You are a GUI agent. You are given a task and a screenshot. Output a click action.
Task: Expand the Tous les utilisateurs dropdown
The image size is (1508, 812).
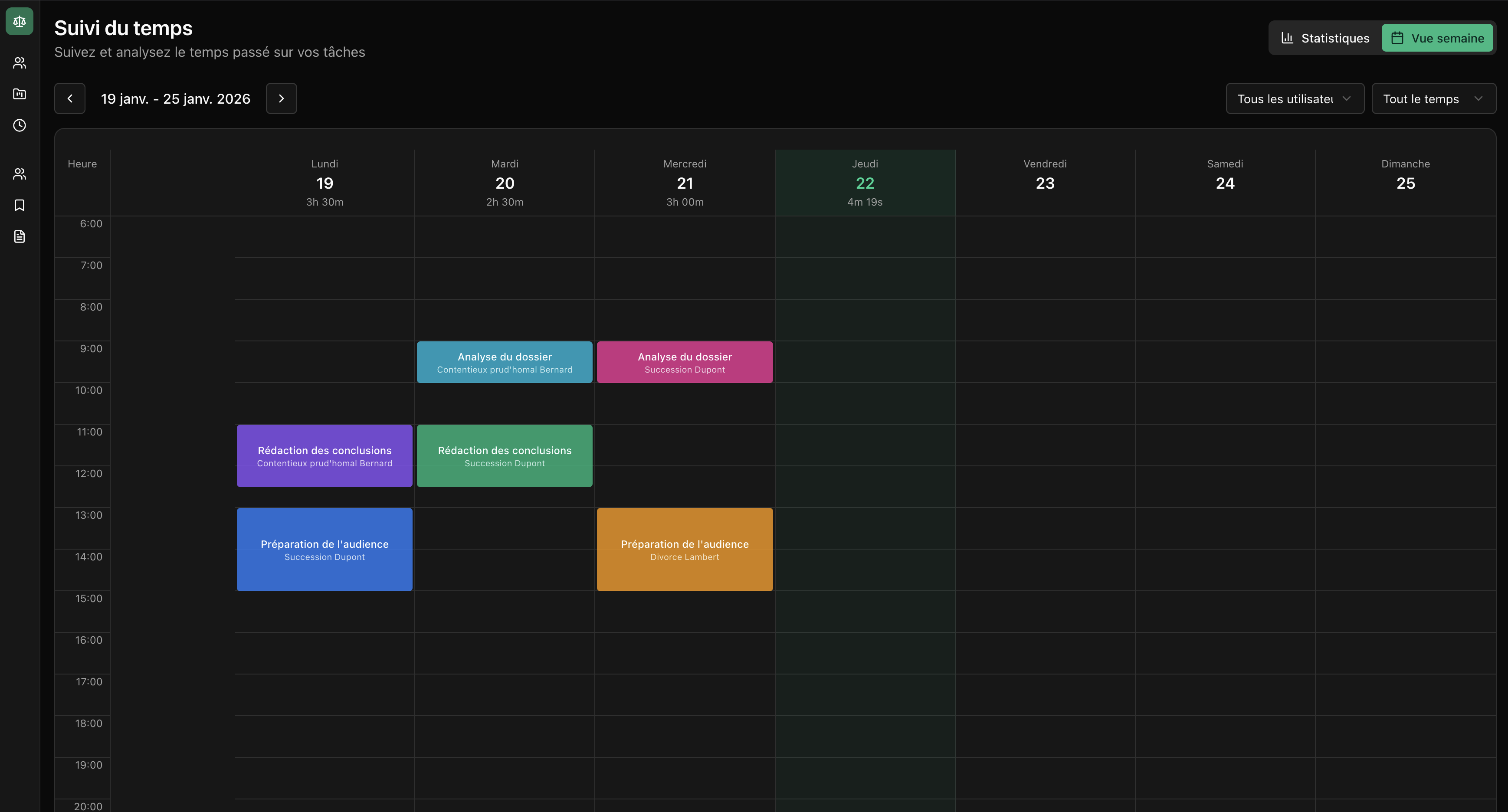(x=1294, y=99)
